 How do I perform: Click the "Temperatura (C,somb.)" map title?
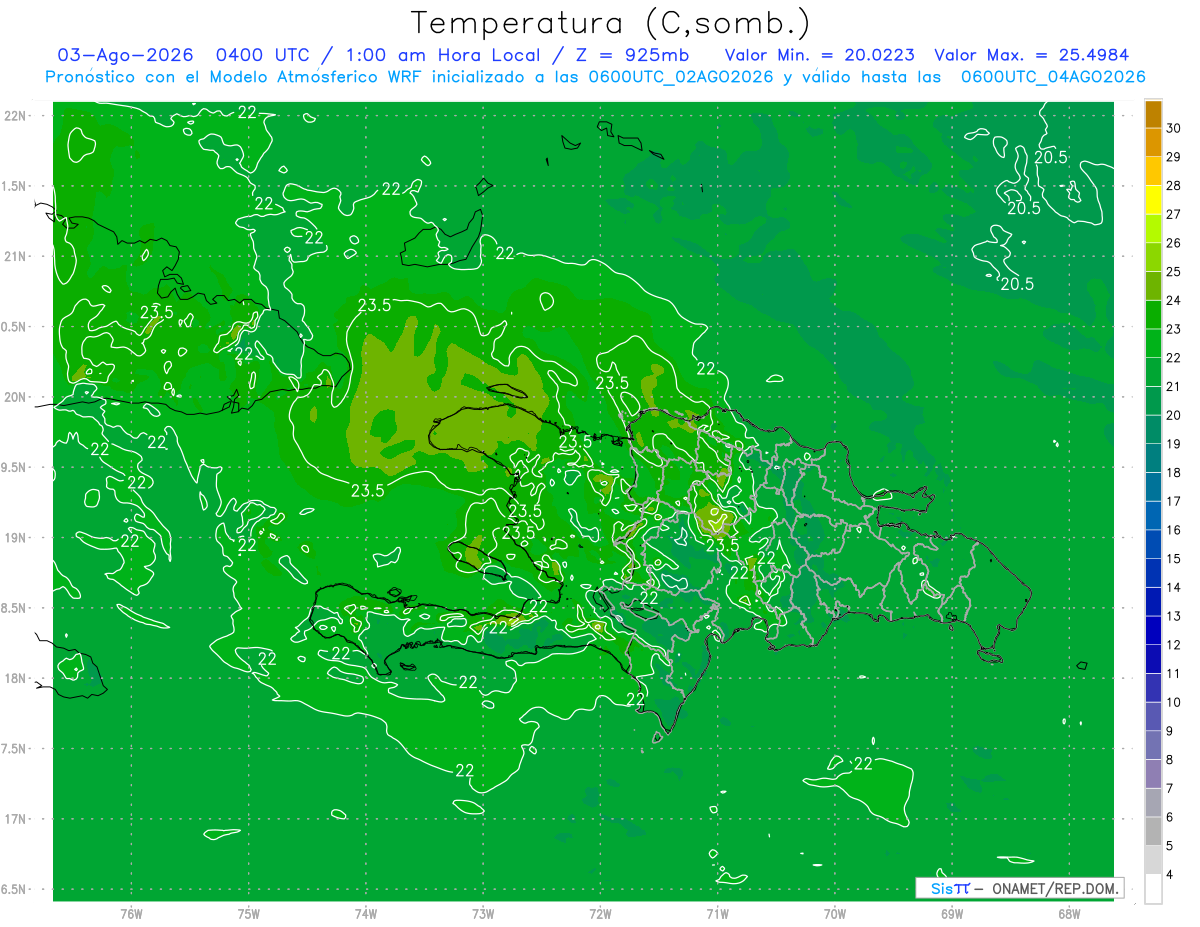click(610, 23)
